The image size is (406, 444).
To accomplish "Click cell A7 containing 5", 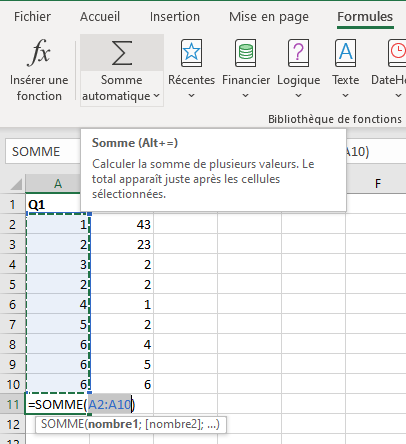I will pos(58,324).
